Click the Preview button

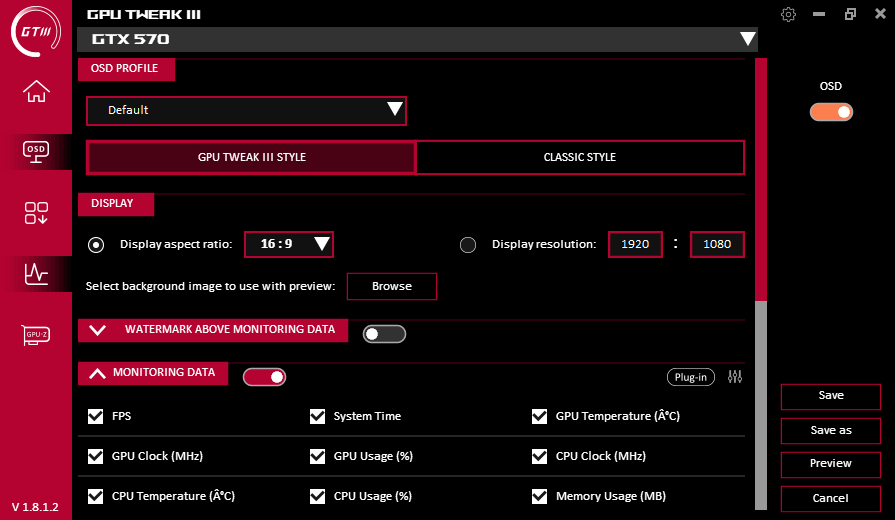[831, 463]
